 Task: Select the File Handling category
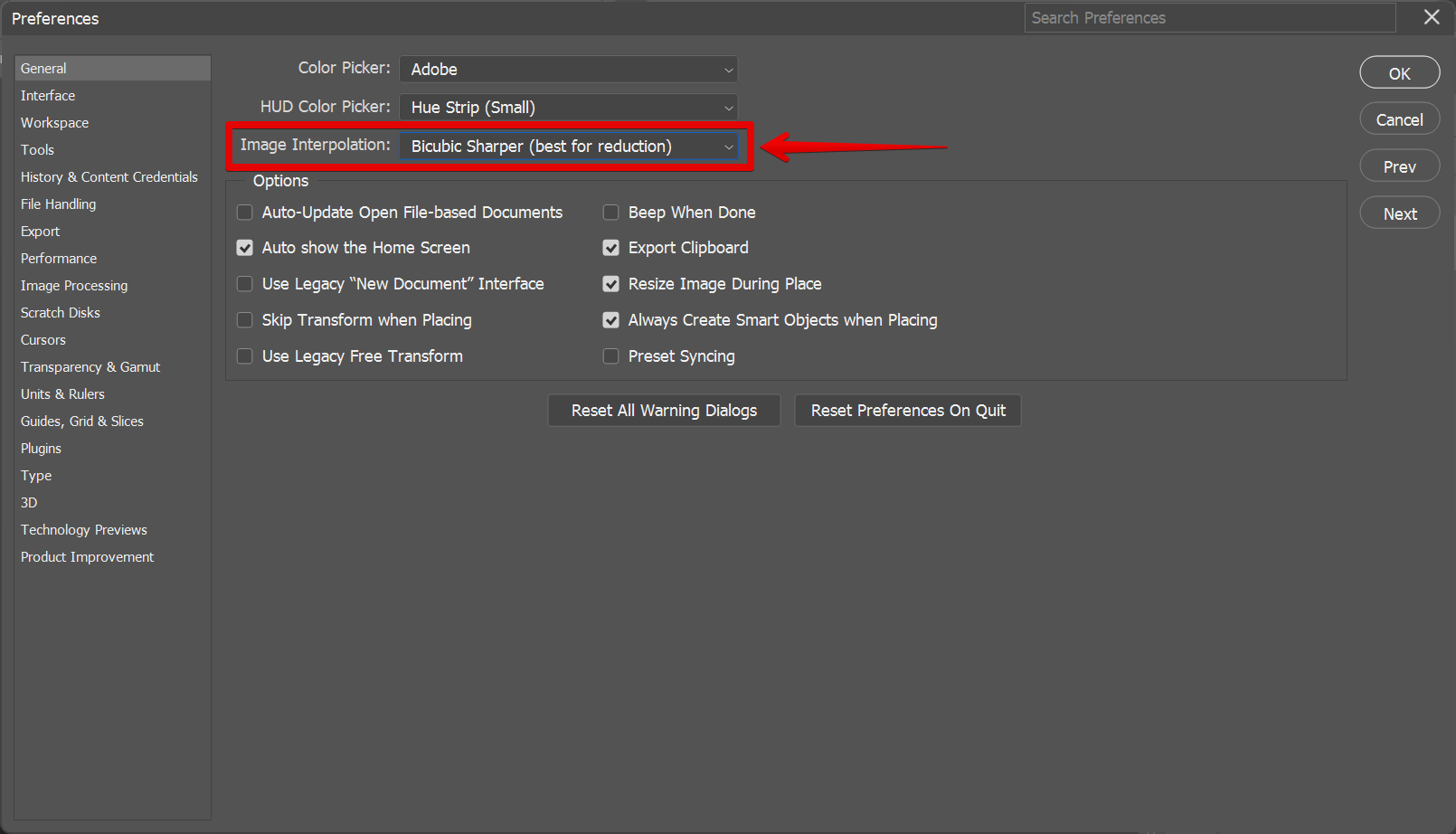pos(58,204)
